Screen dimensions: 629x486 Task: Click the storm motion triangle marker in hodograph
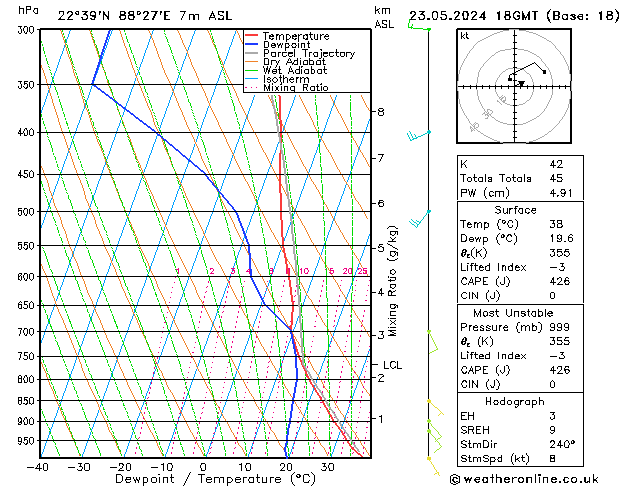[x=521, y=84]
